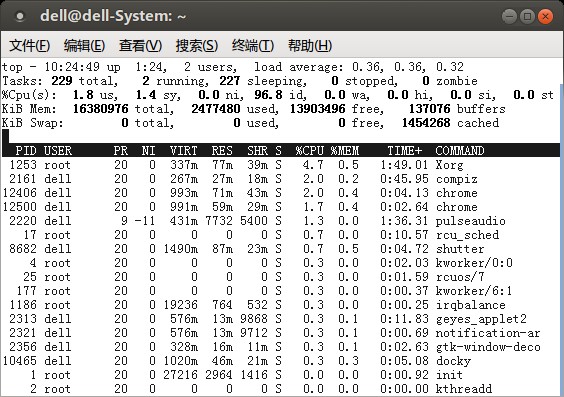564x397 pixels.
Task: Click PID 1253 in the process list
Action: click(23, 165)
